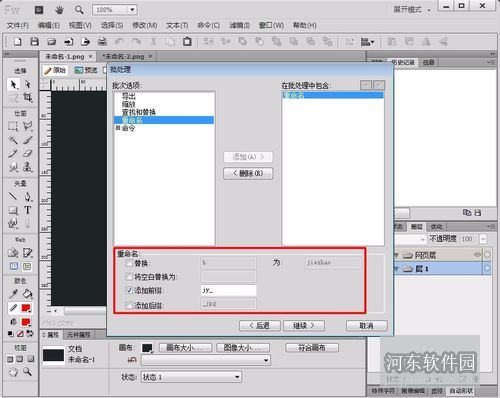This screenshot has height=398, width=500.
Task: Swap stroke and fill colors
Action: click(30, 333)
